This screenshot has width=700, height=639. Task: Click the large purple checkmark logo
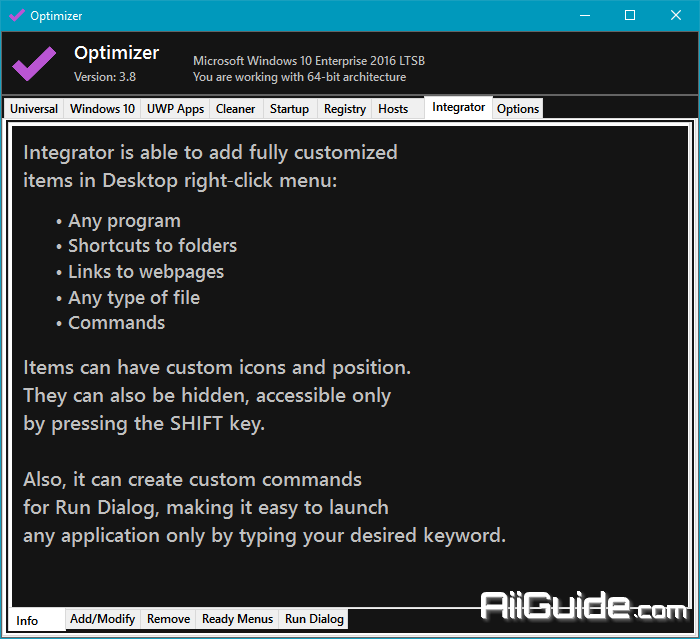click(x=34, y=63)
